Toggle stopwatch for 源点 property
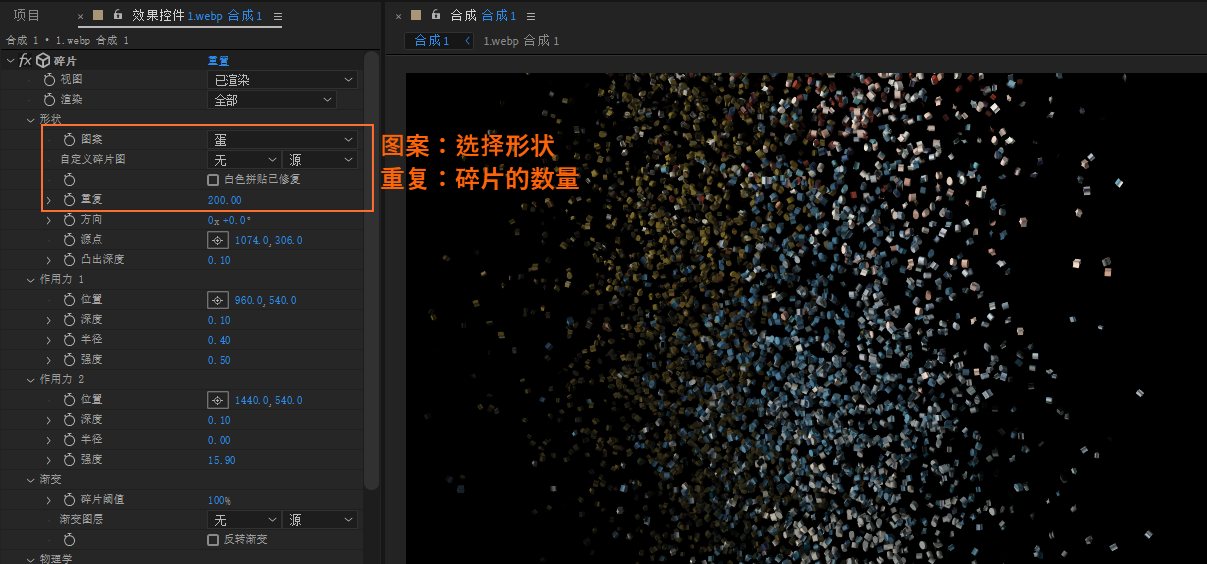The width and height of the screenshot is (1207, 564). coord(69,239)
